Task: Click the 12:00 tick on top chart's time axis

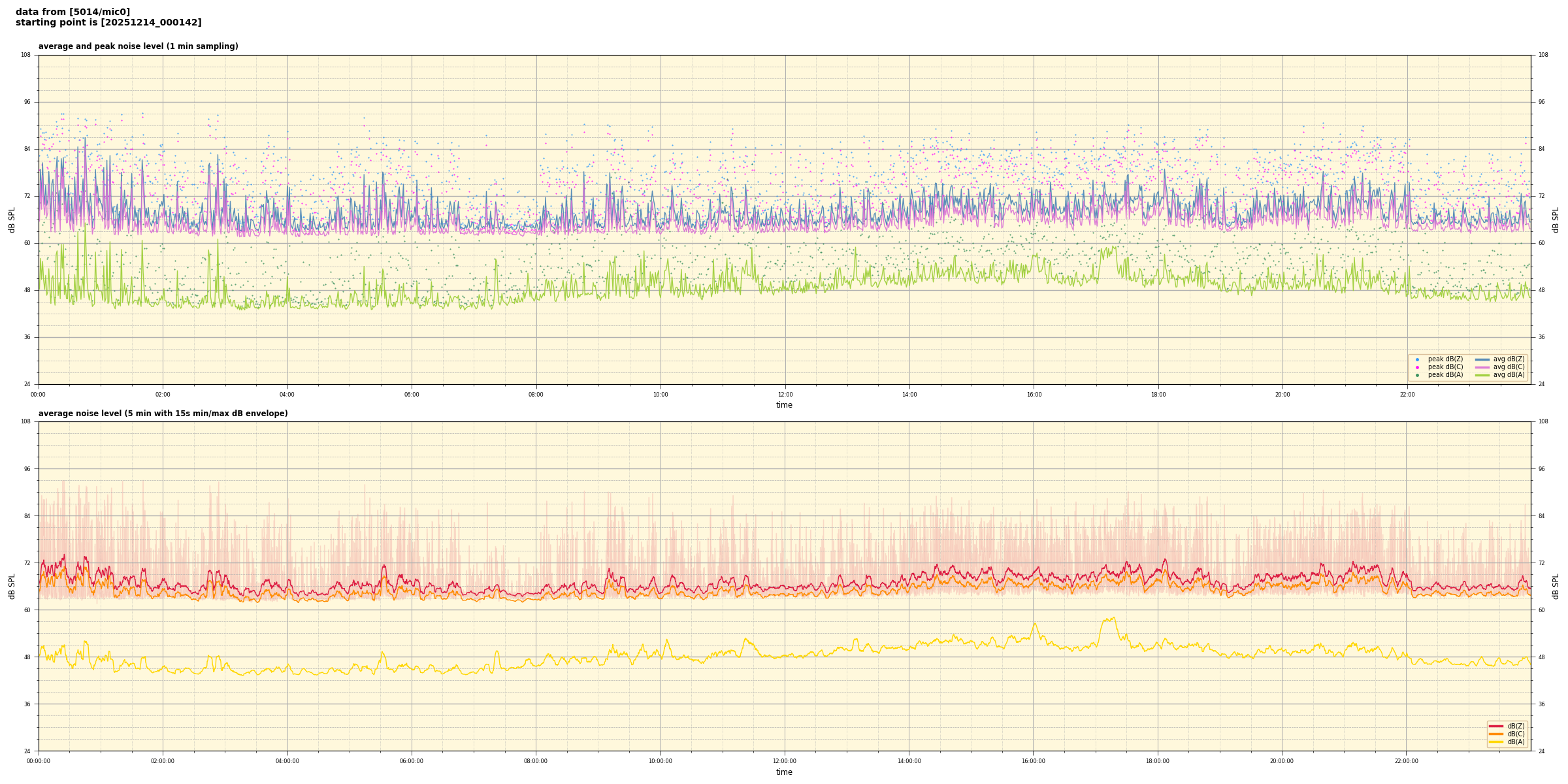Action: click(x=785, y=395)
